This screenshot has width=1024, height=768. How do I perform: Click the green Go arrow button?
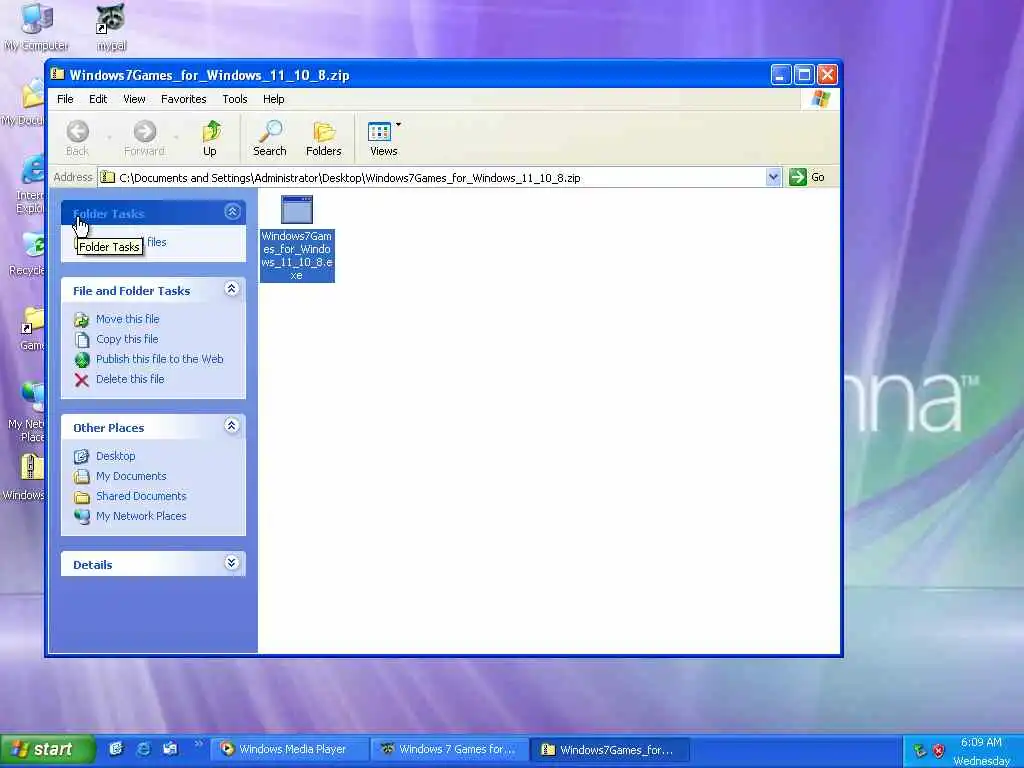[x=797, y=177]
